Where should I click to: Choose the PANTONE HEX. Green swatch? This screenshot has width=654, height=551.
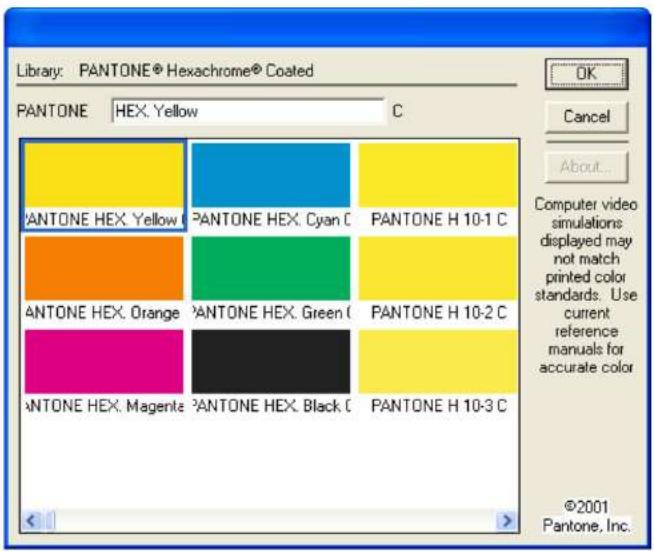(271, 279)
